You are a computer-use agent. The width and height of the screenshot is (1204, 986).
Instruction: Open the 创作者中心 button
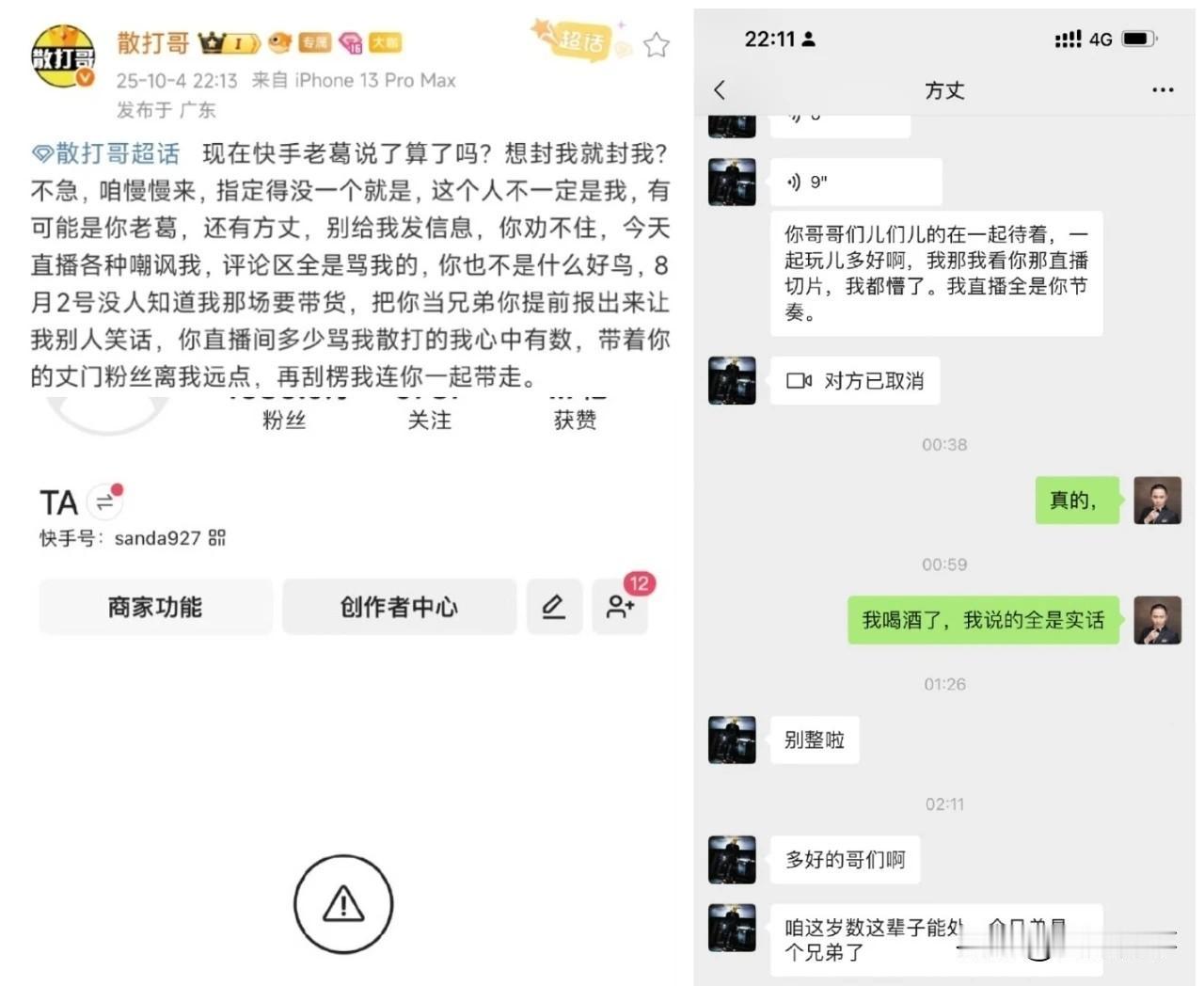point(399,607)
